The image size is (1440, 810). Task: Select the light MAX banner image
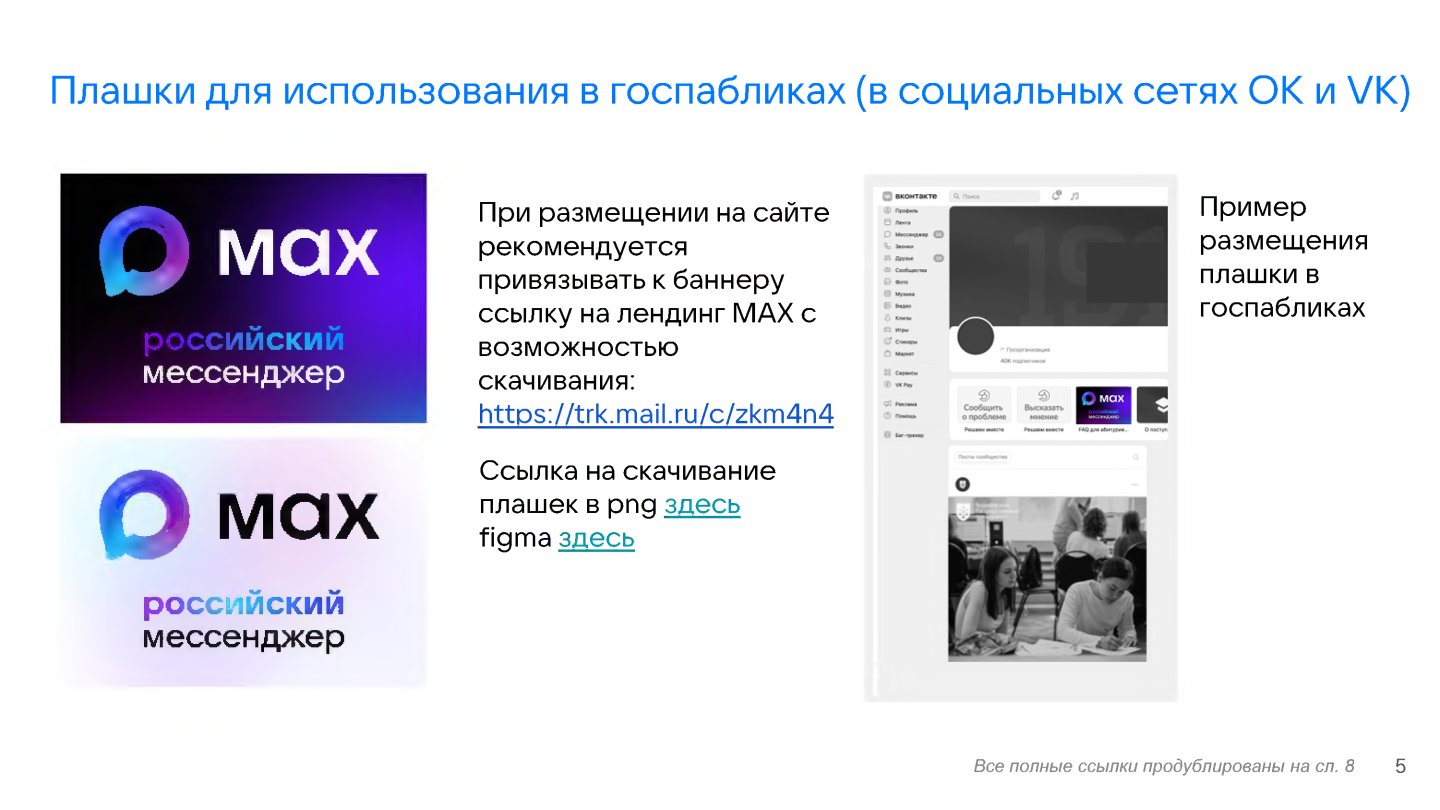pyautogui.click(x=244, y=565)
